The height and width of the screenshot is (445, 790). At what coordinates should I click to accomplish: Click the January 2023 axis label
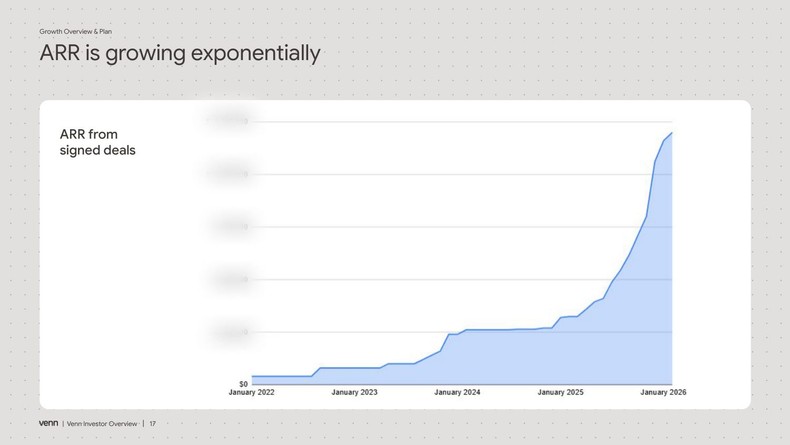click(354, 393)
